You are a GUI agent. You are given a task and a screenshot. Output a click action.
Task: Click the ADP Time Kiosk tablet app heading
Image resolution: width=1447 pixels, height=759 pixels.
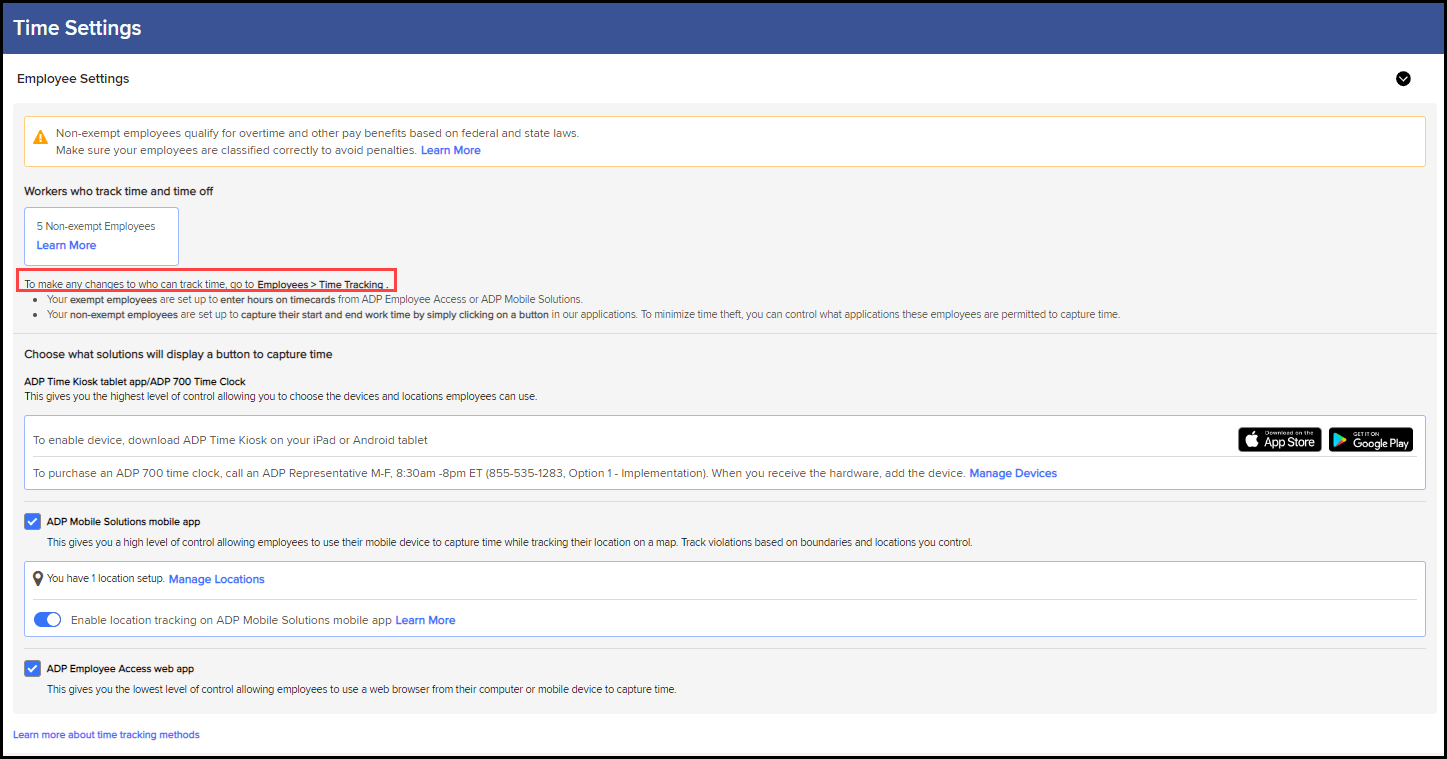[134, 382]
